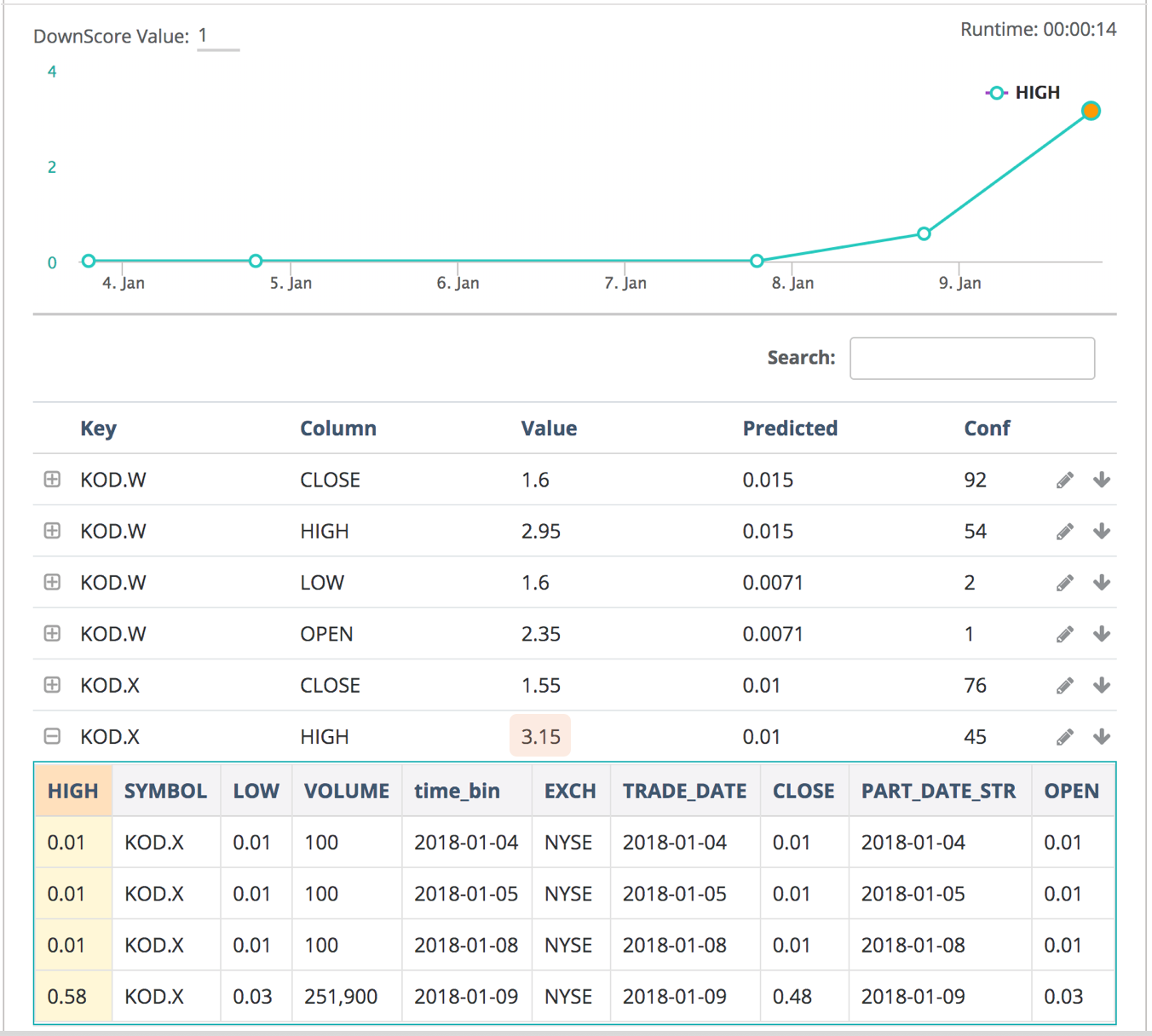This screenshot has height=1036, width=1152.
Task: Click the download arrow beside KOD.X CLOSE
Action: pyautogui.click(x=1102, y=685)
